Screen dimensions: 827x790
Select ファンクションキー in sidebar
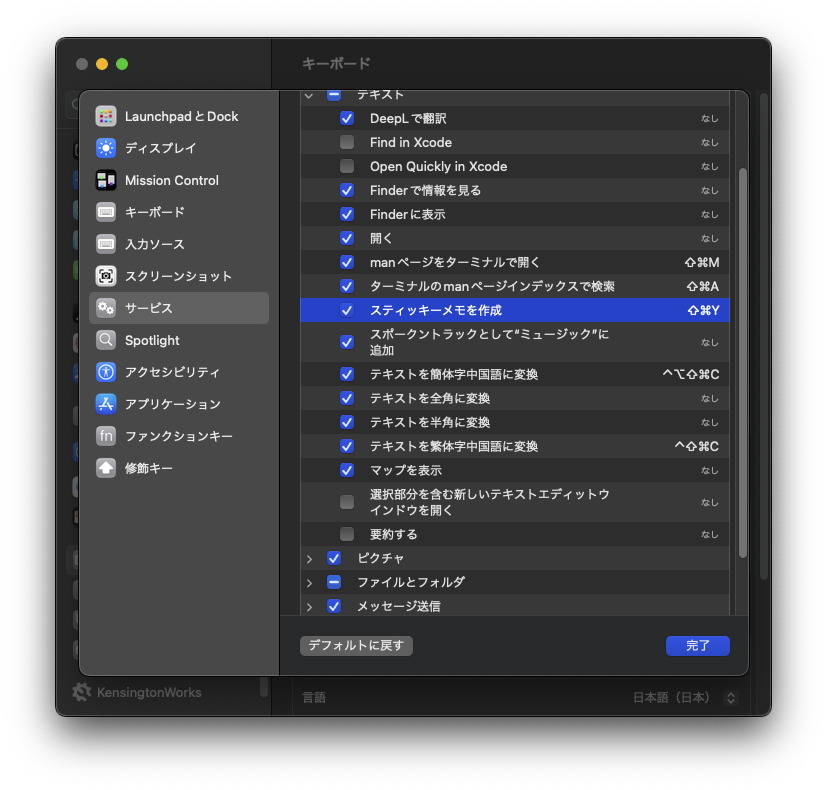pyautogui.click(x=179, y=436)
